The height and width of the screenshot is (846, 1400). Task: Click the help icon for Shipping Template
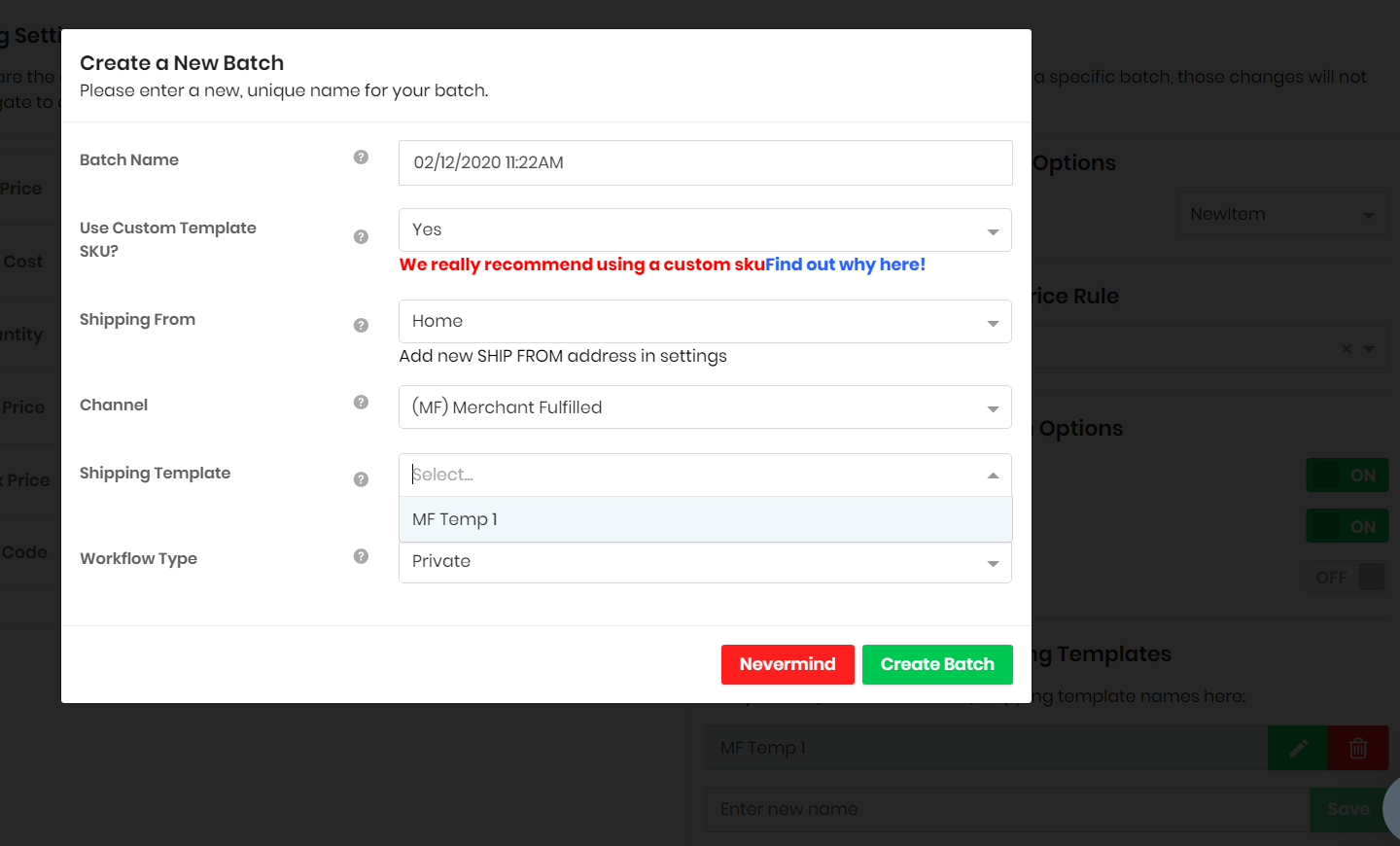[x=361, y=479]
